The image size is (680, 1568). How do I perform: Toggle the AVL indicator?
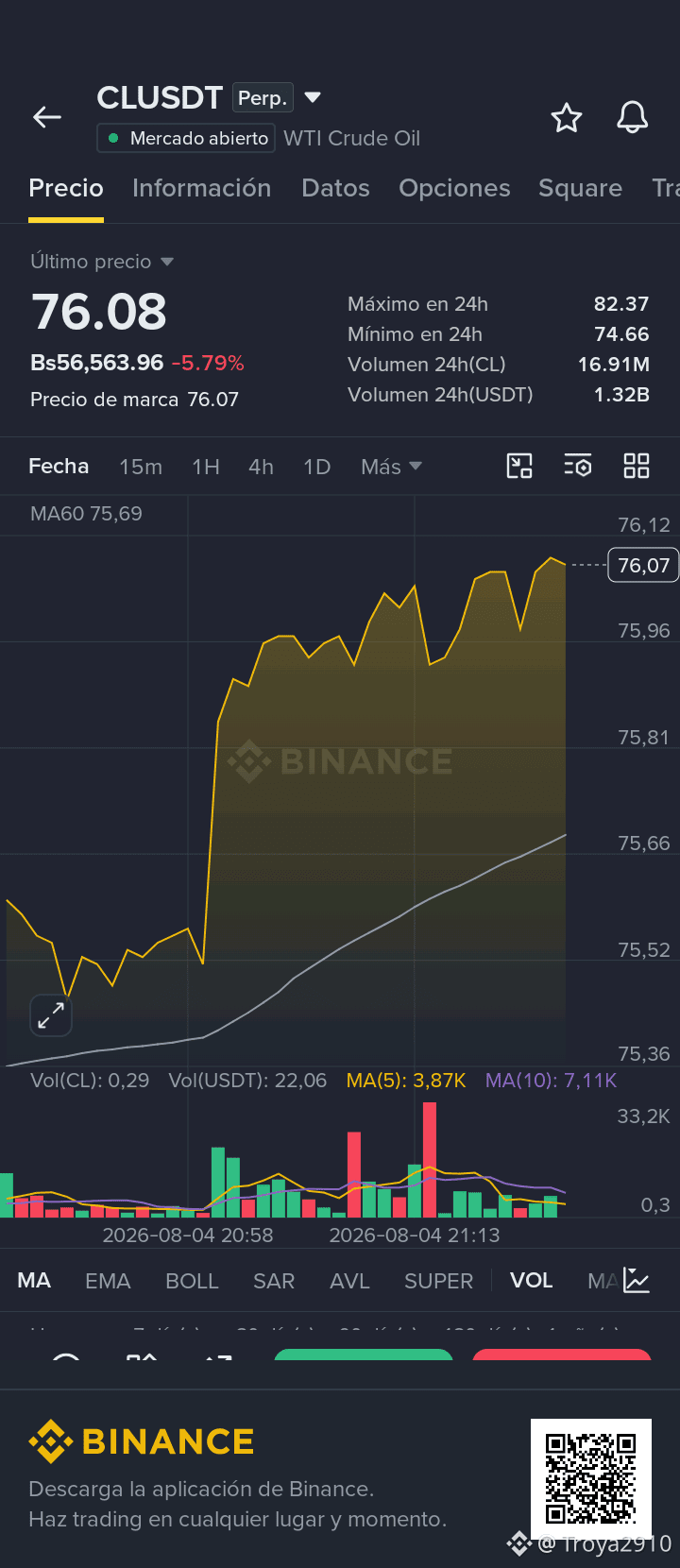pyautogui.click(x=349, y=1281)
